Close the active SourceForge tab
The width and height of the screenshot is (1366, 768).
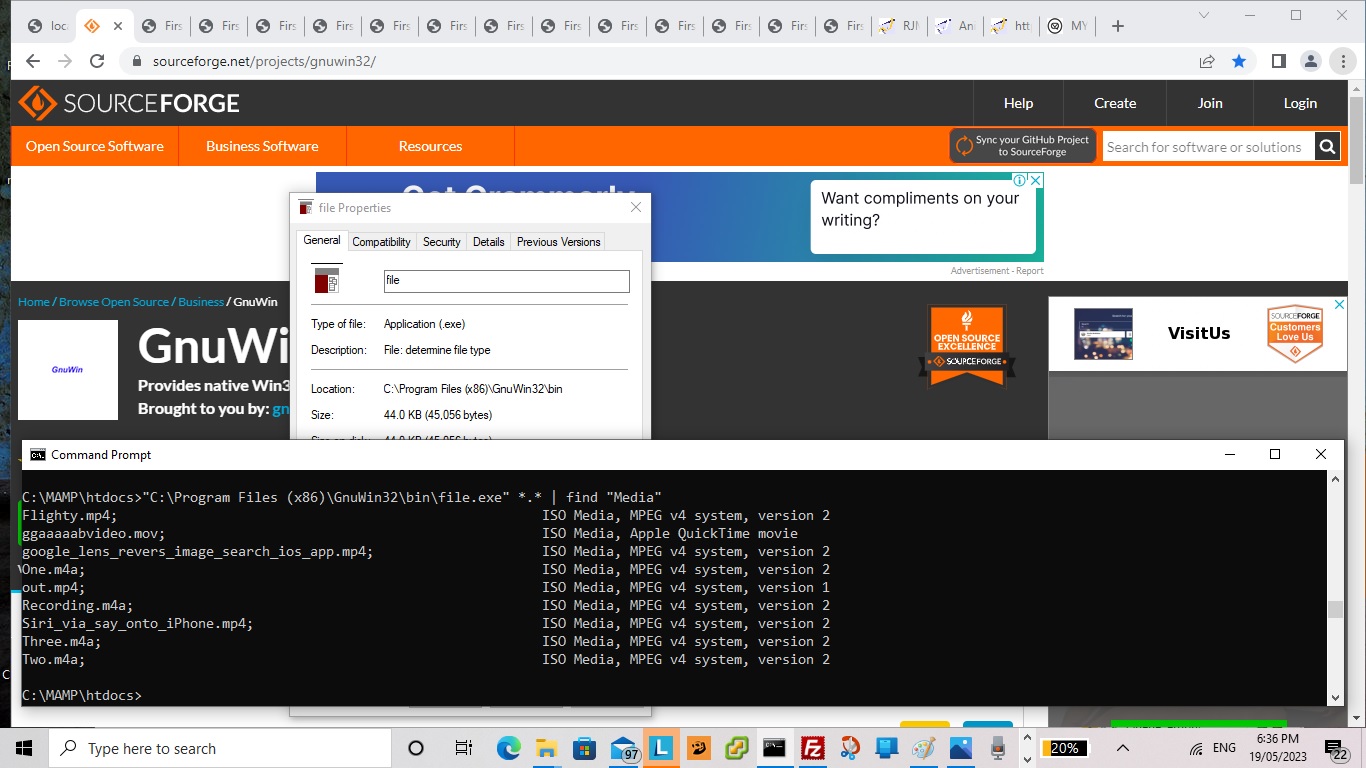[118, 26]
